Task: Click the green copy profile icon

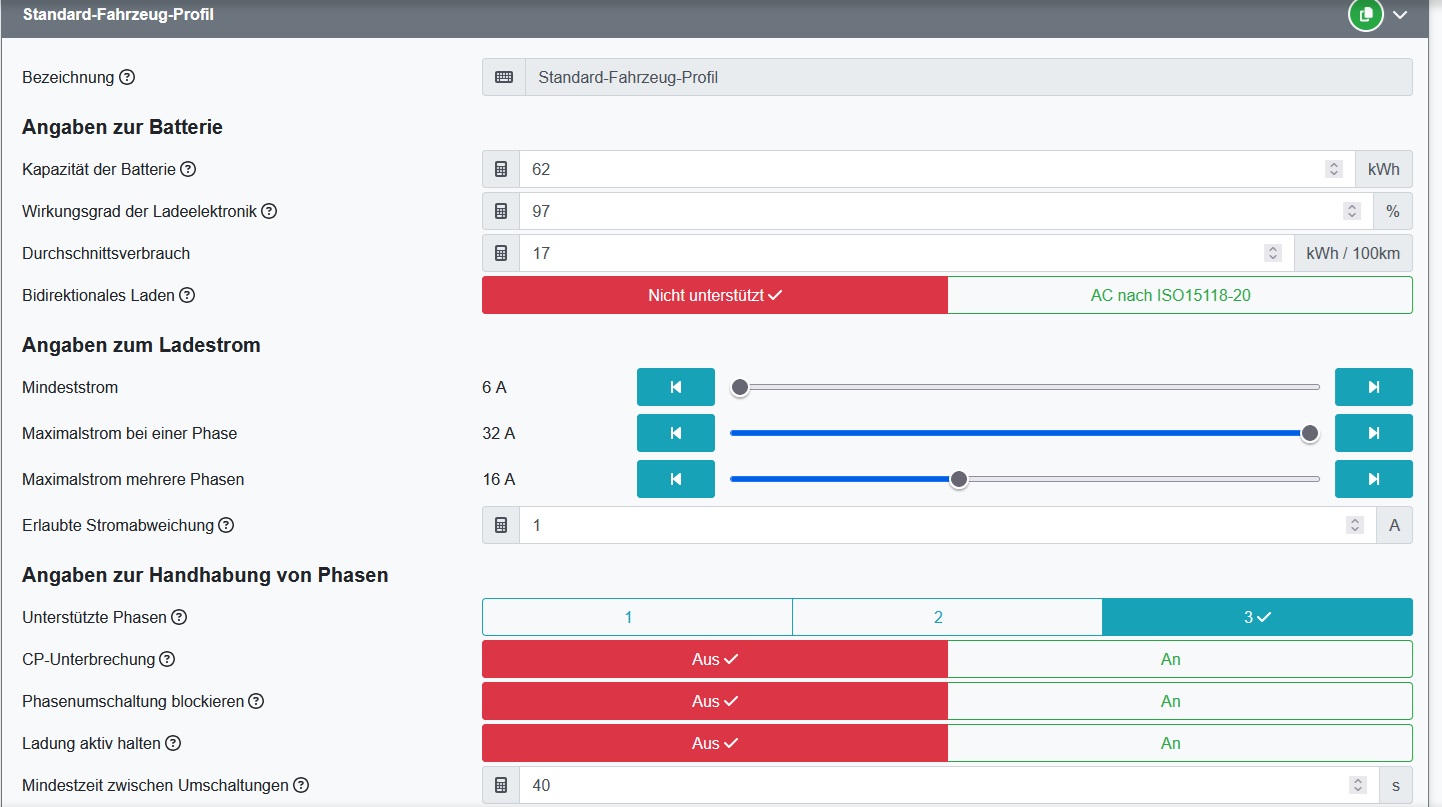Action: tap(1365, 15)
